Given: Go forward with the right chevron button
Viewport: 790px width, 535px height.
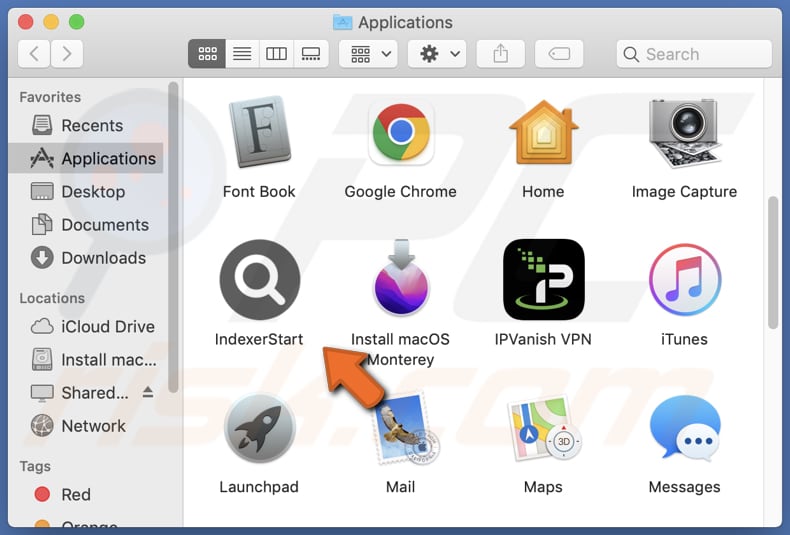Looking at the screenshot, I should 67,53.
